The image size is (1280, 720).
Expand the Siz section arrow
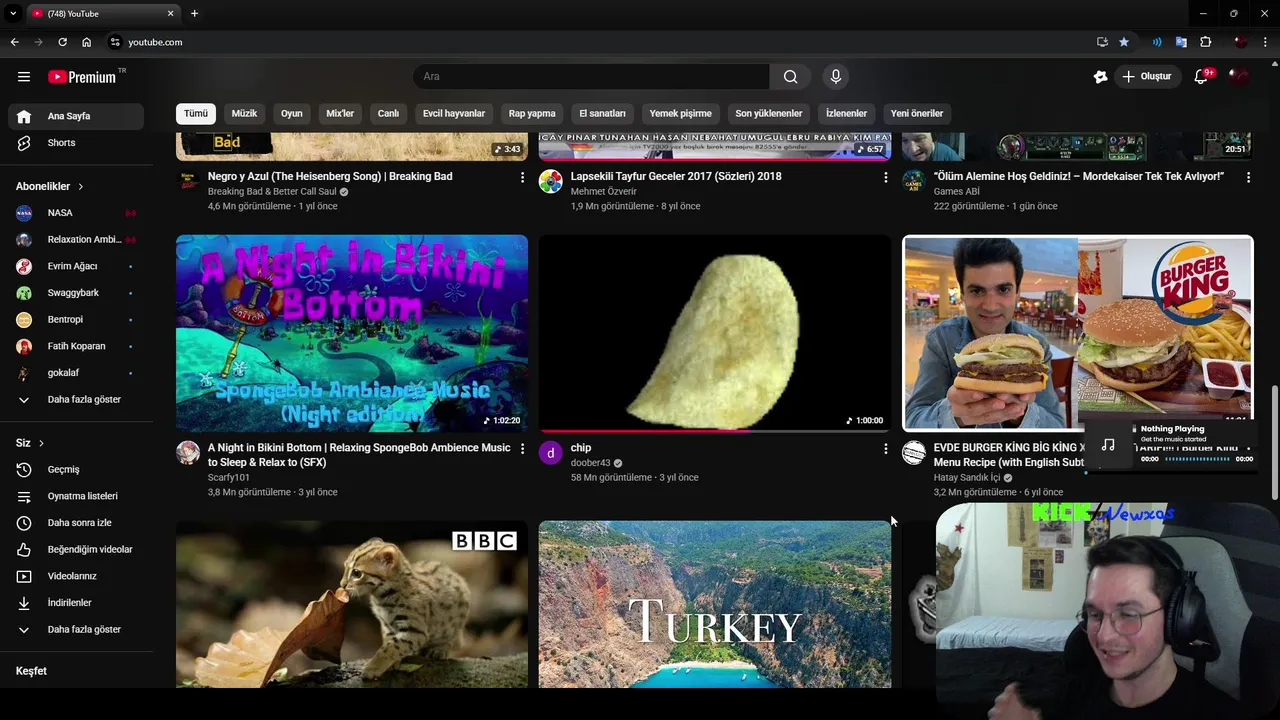pyautogui.click(x=41, y=443)
